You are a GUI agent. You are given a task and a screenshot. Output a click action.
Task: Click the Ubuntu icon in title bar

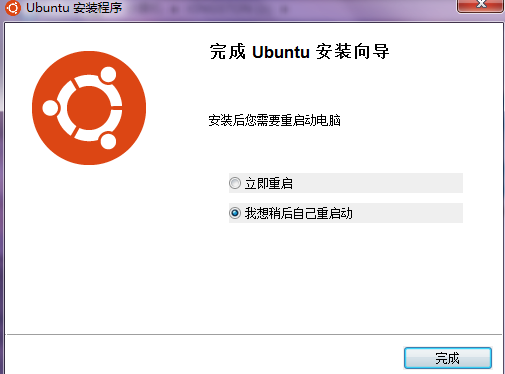click(x=13, y=8)
